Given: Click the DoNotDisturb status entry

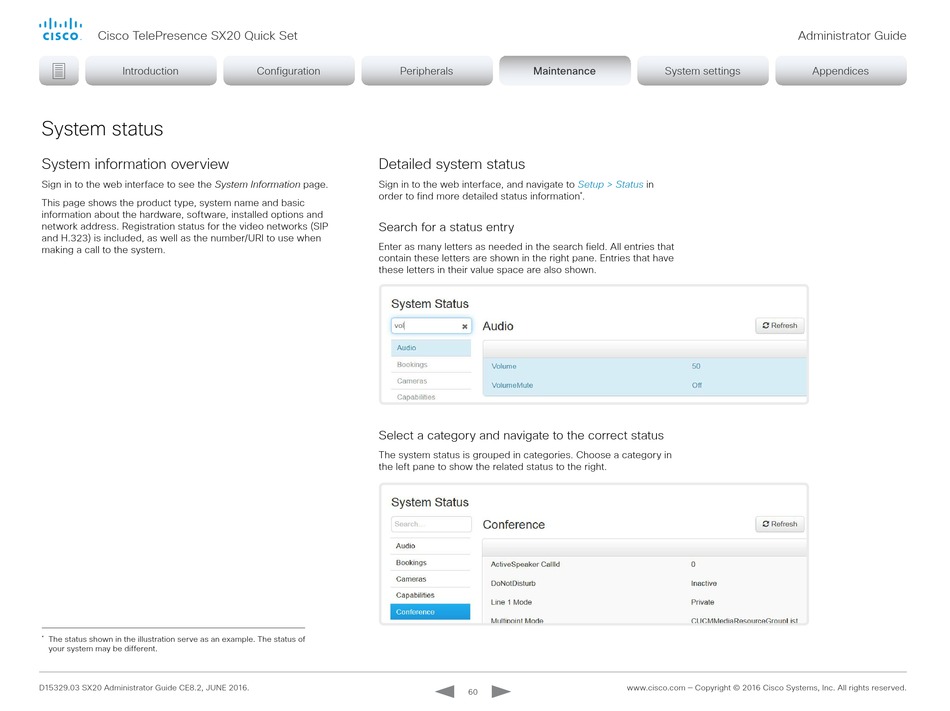Looking at the screenshot, I should [x=513, y=583].
